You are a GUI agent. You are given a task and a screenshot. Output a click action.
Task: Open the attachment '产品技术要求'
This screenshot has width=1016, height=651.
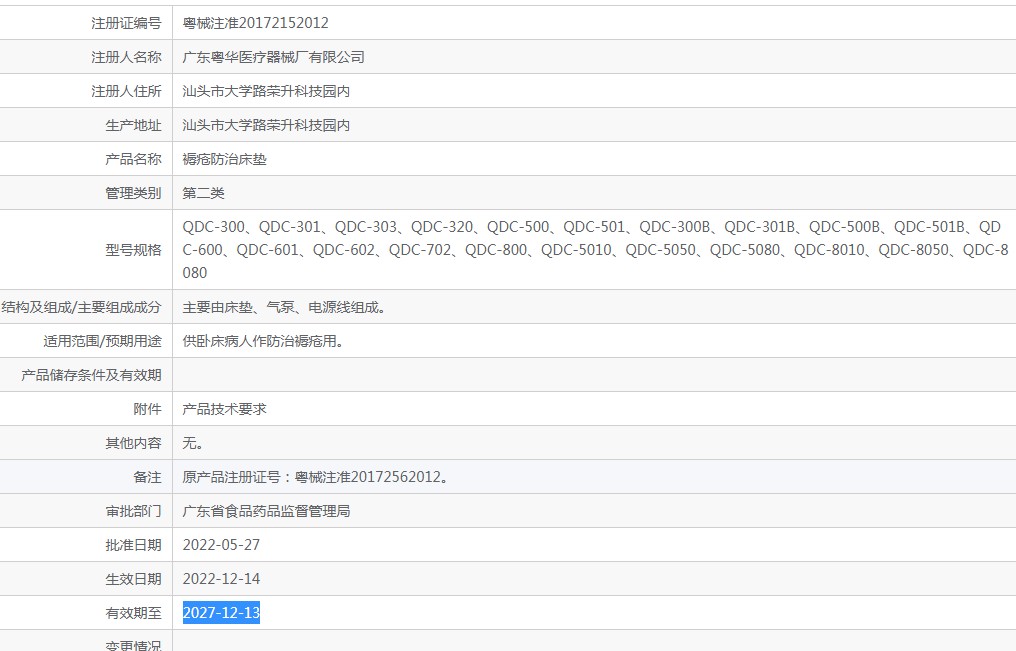pos(224,409)
